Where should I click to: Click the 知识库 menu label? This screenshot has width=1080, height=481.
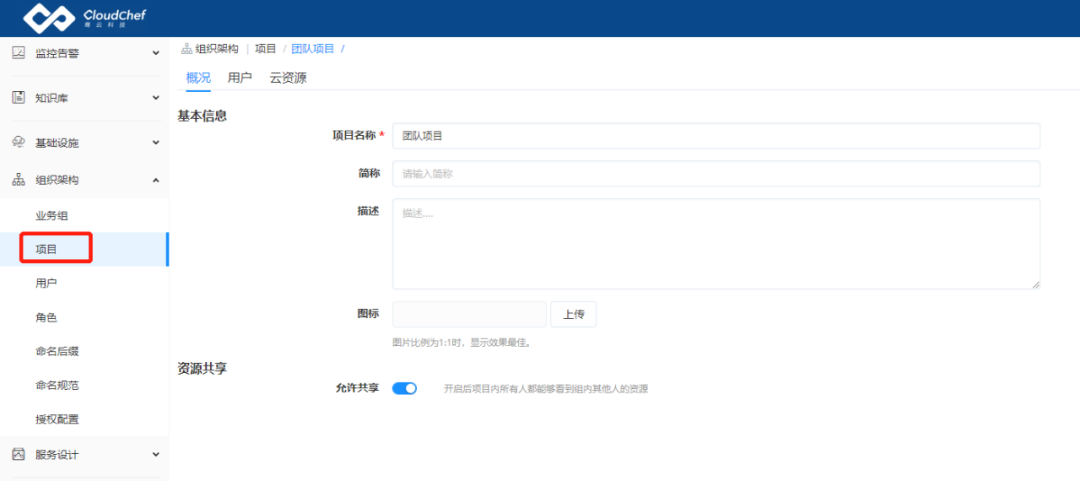pyautogui.click(x=52, y=98)
